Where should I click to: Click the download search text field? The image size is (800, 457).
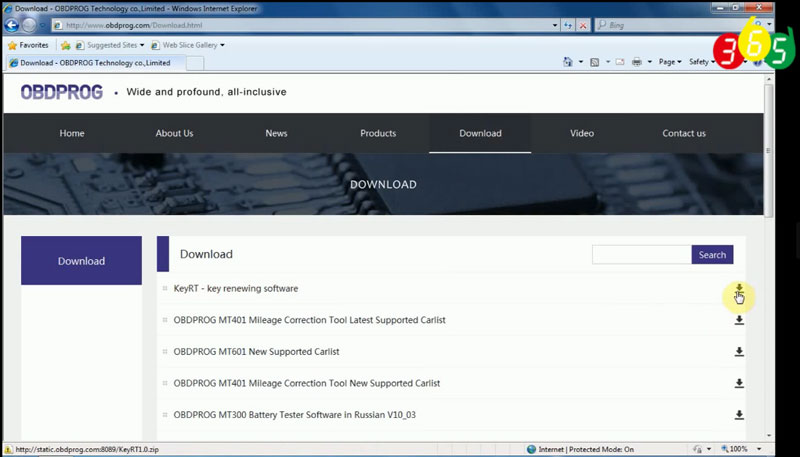point(642,255)
